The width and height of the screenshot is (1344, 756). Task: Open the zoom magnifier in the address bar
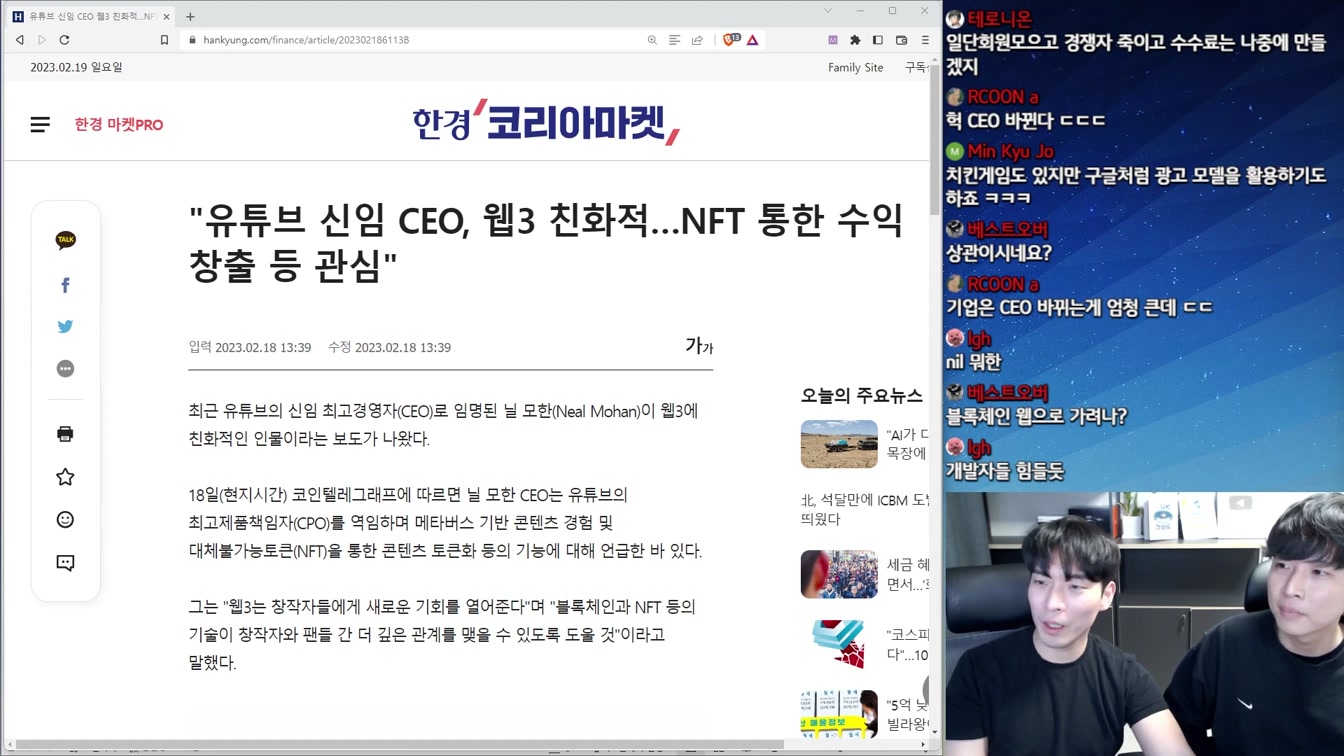pos(652,40)
